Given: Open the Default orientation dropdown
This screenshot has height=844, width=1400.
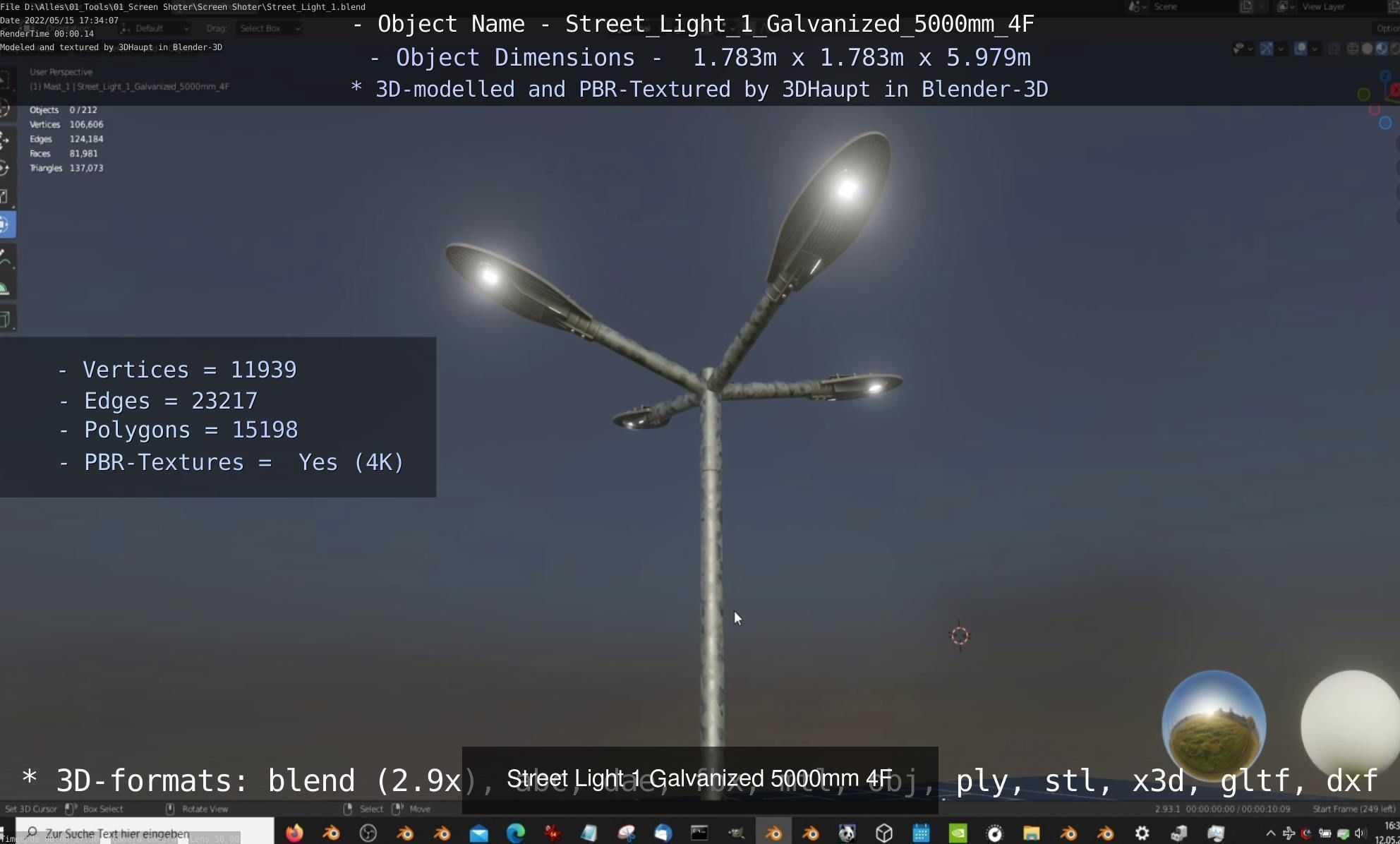Looking at the screenshot, I should (155, 28).
